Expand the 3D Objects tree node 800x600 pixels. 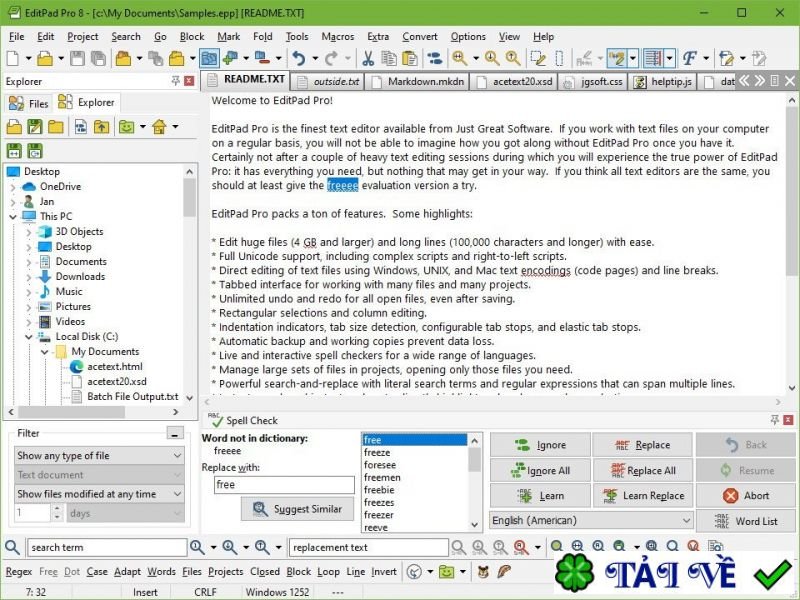29,232
